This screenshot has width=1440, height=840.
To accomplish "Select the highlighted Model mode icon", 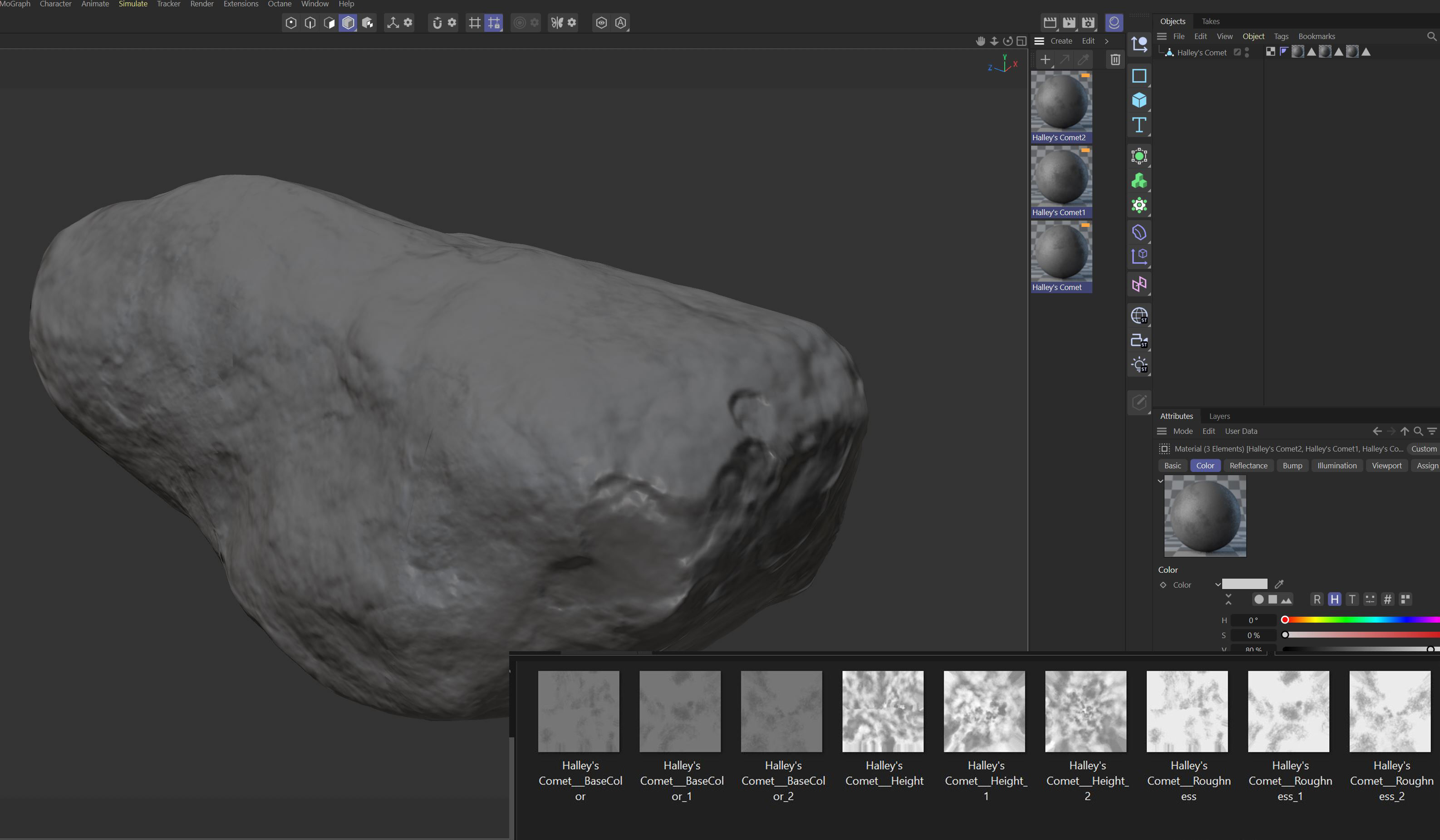I will pyautogui.click(x=348, y=23).
